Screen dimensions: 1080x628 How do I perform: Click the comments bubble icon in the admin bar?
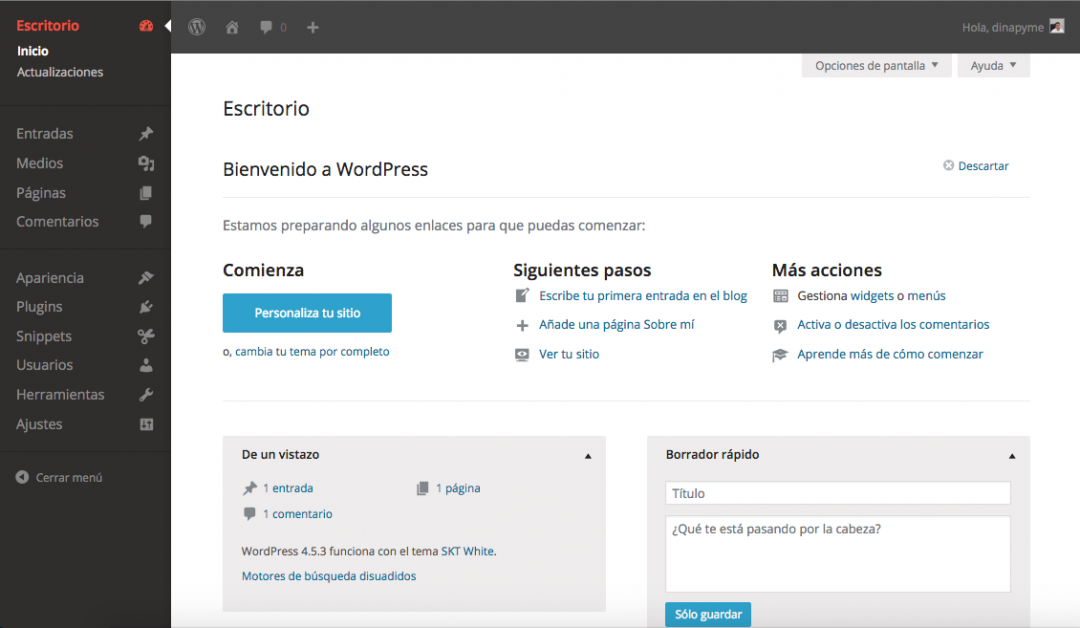pos(266,27)
